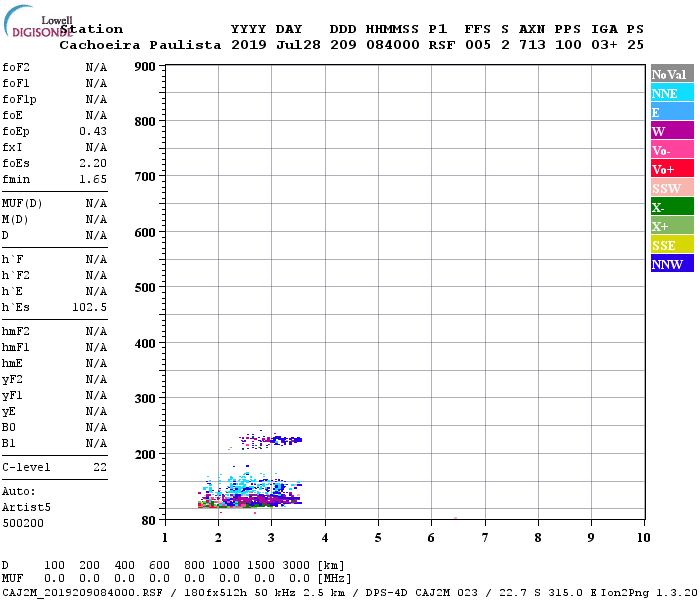
Task: Click the 3000 km distance column header
Action: (296, 565)
